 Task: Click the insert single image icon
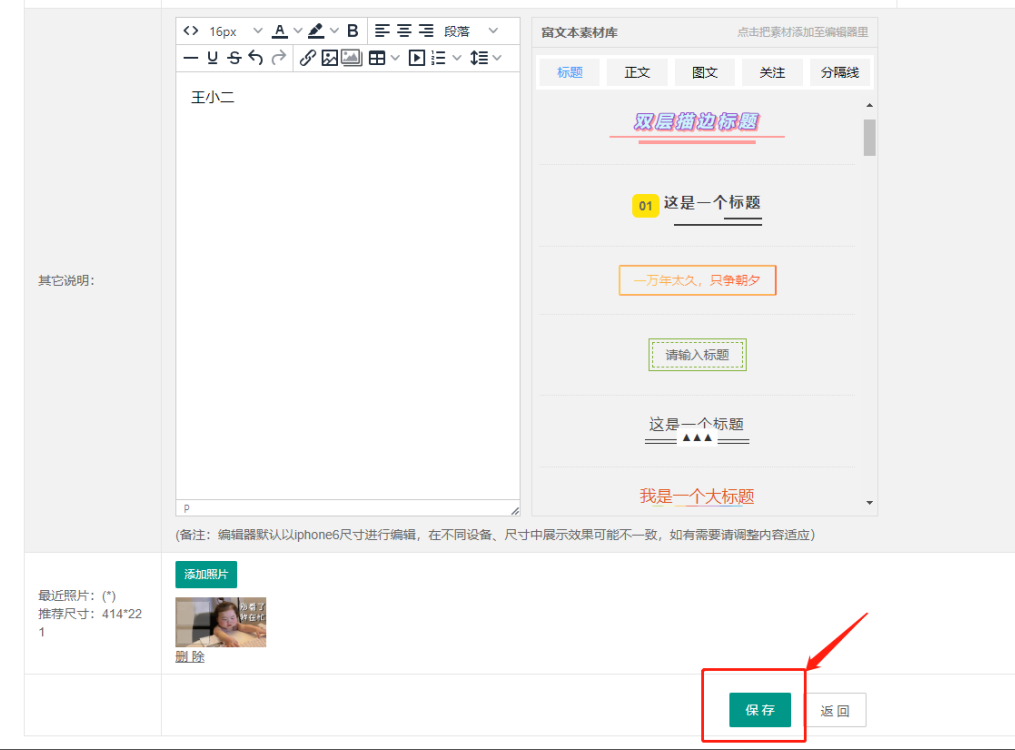pos(329,58)
